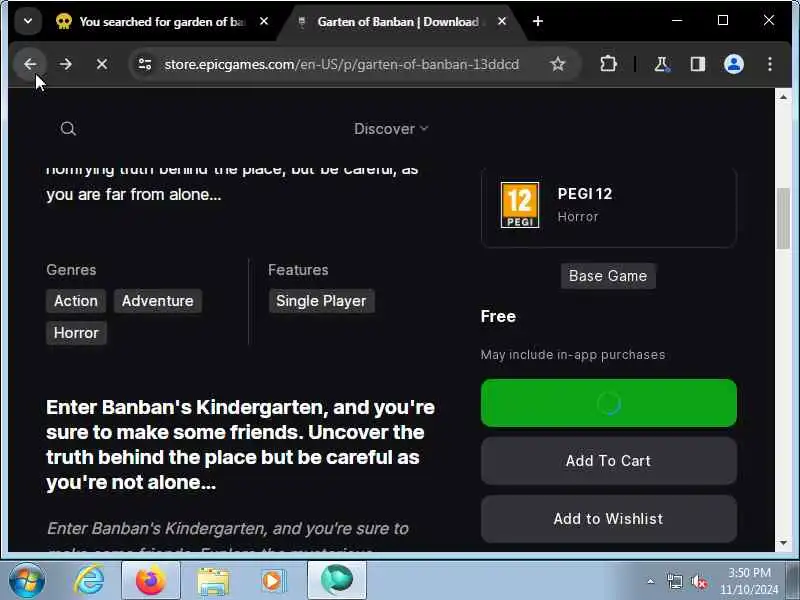Go back using the browser back arrow
Image resolution: width=800 pixels, height=600 pixels.
pos(30,64)
